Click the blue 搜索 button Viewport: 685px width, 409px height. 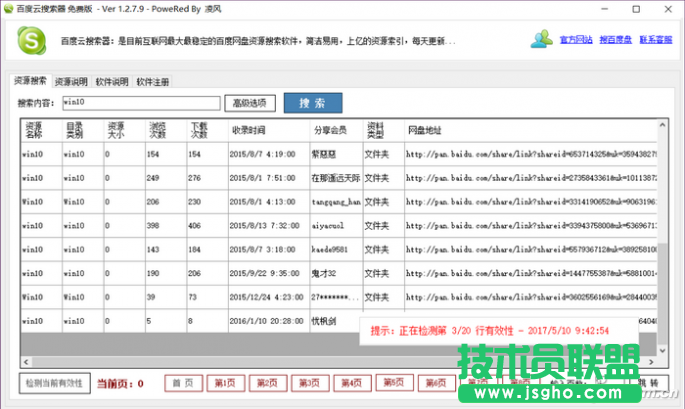[313, 103]
